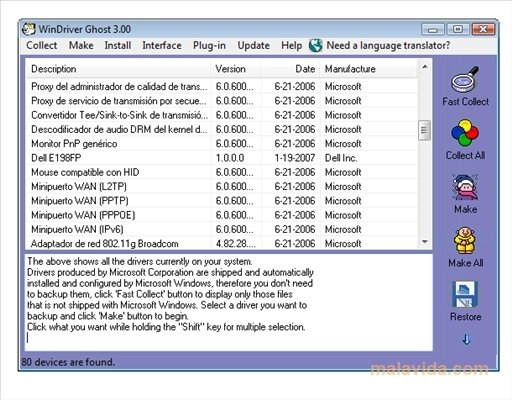Open the Plug-in menu
512x400 pixels.
click(x=209, y=46)
